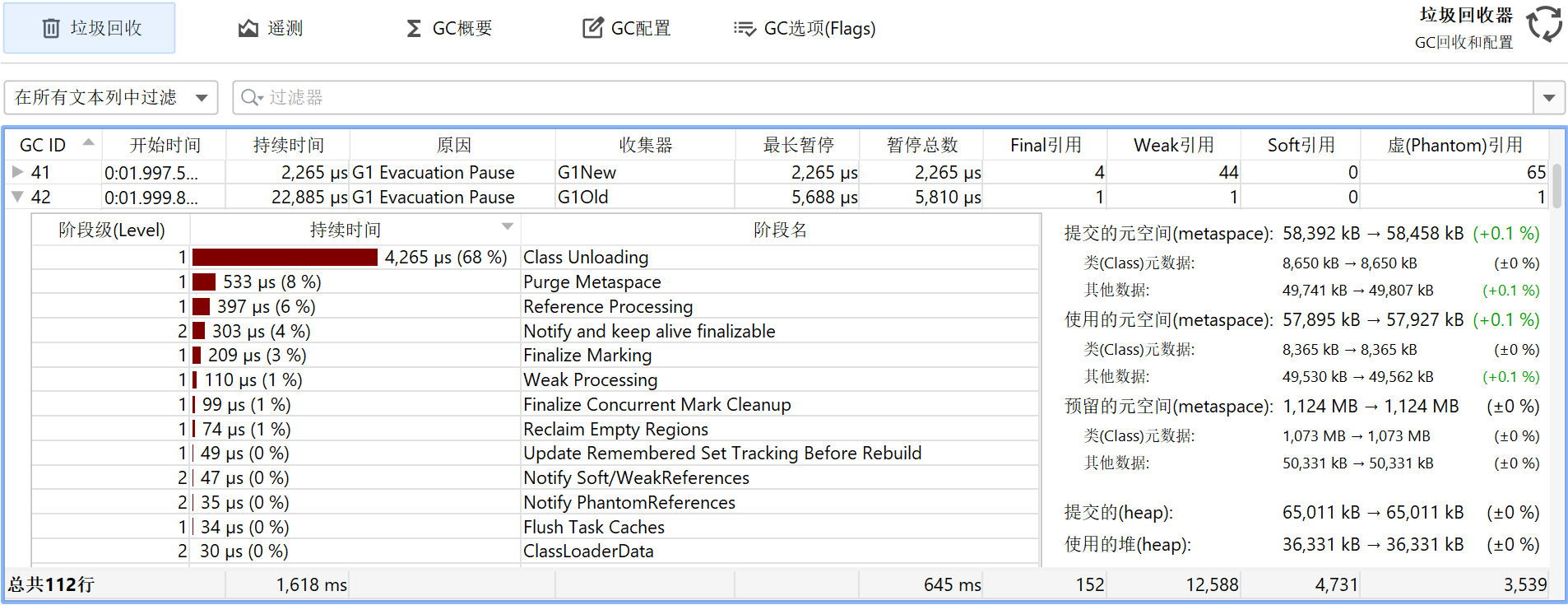Expand GC ID 41 row

click(17, 172)
